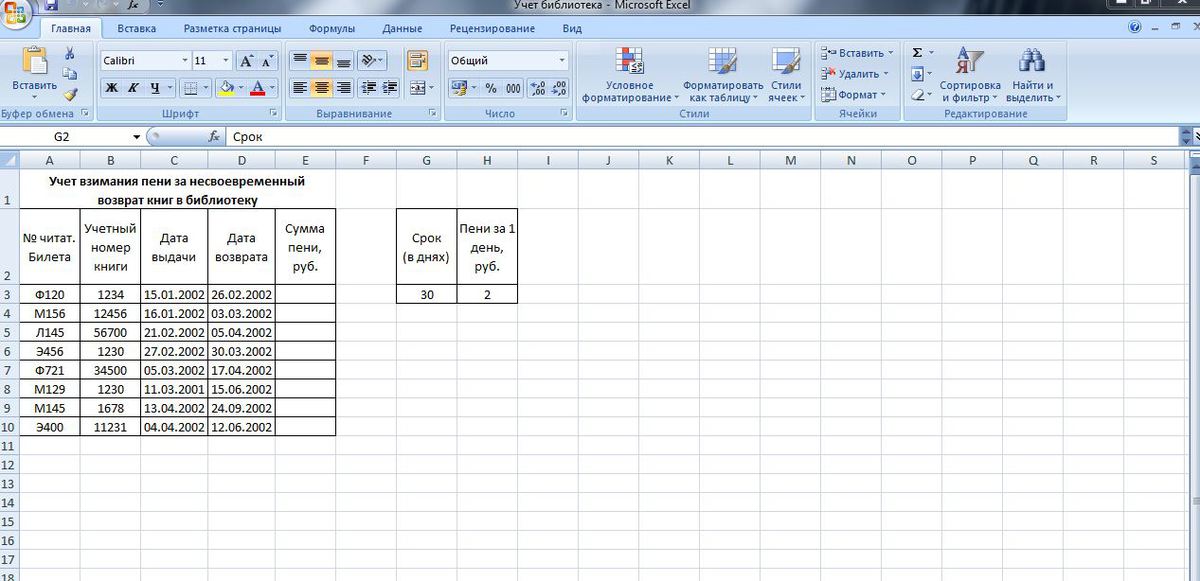Toggle underline (Ч) formatting
The height and width of the screenshot is (581, 1200).
pos(154,88)
